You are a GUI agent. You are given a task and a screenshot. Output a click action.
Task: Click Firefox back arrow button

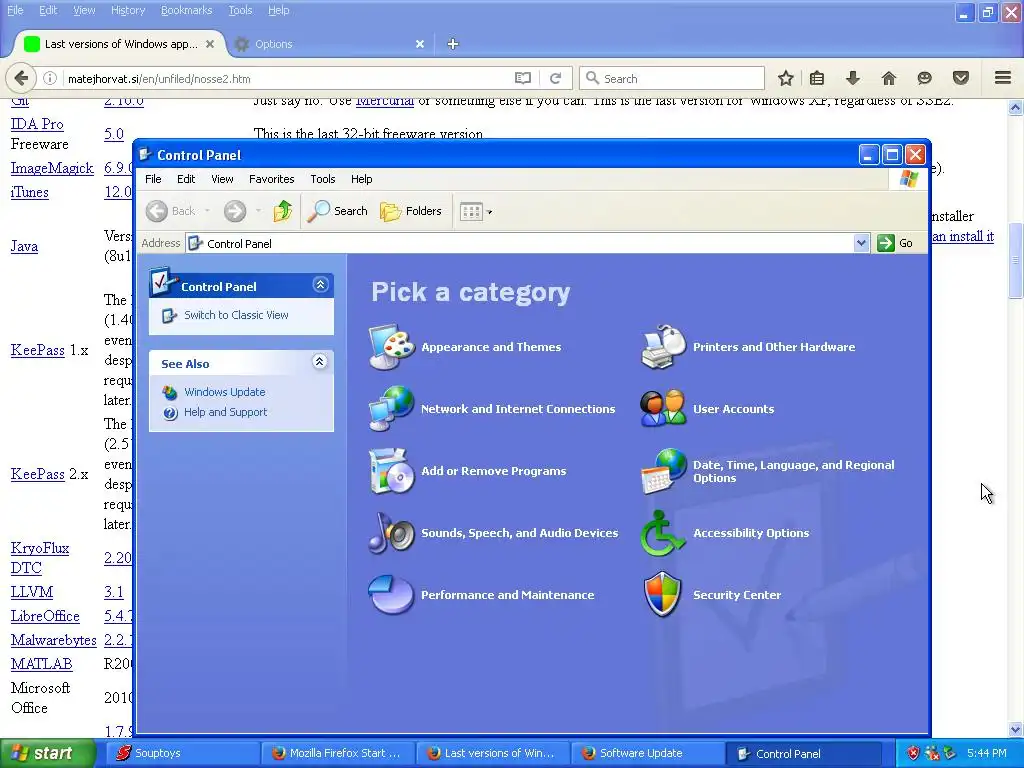pyautogui.click(x=21, y=78)
